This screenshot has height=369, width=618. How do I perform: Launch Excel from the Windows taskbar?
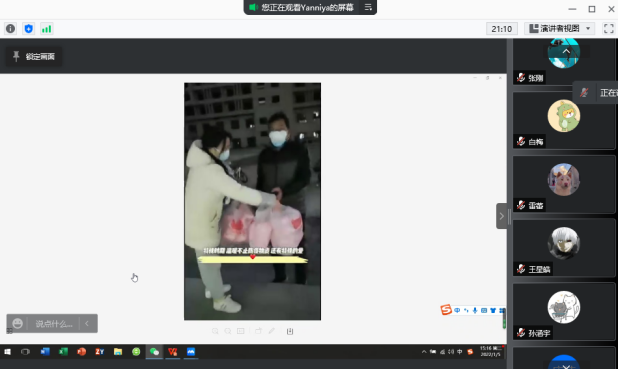[x=63, y=352]
